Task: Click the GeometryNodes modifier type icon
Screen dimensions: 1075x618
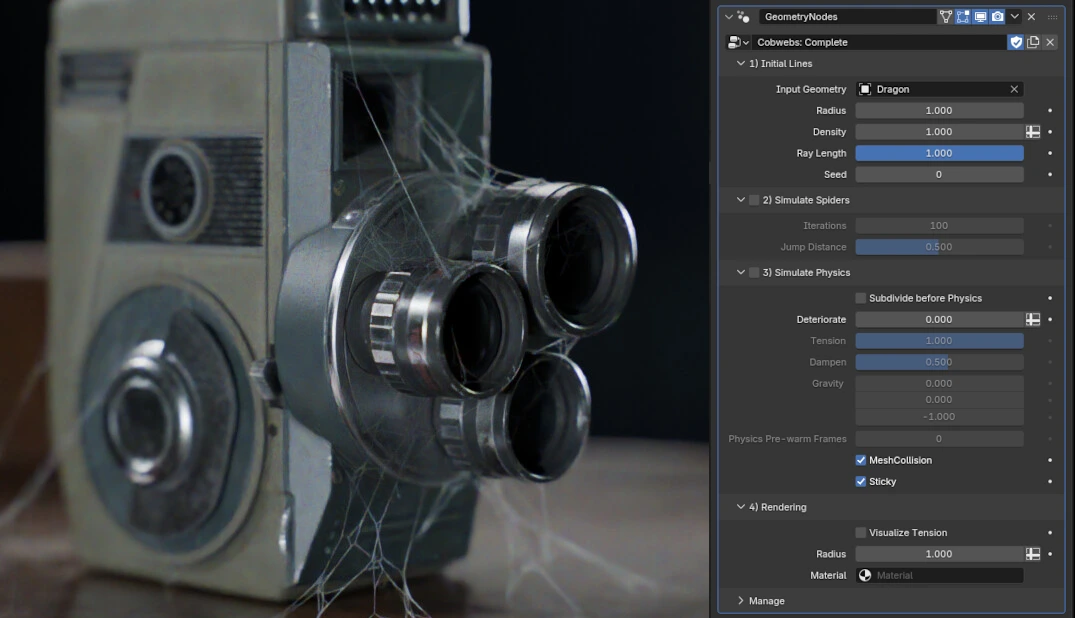Action: point(744,16)
